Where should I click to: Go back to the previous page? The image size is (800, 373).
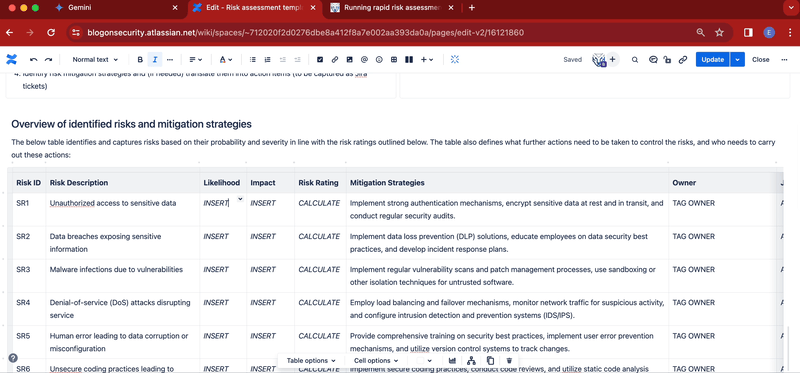(x=9, y=33)
